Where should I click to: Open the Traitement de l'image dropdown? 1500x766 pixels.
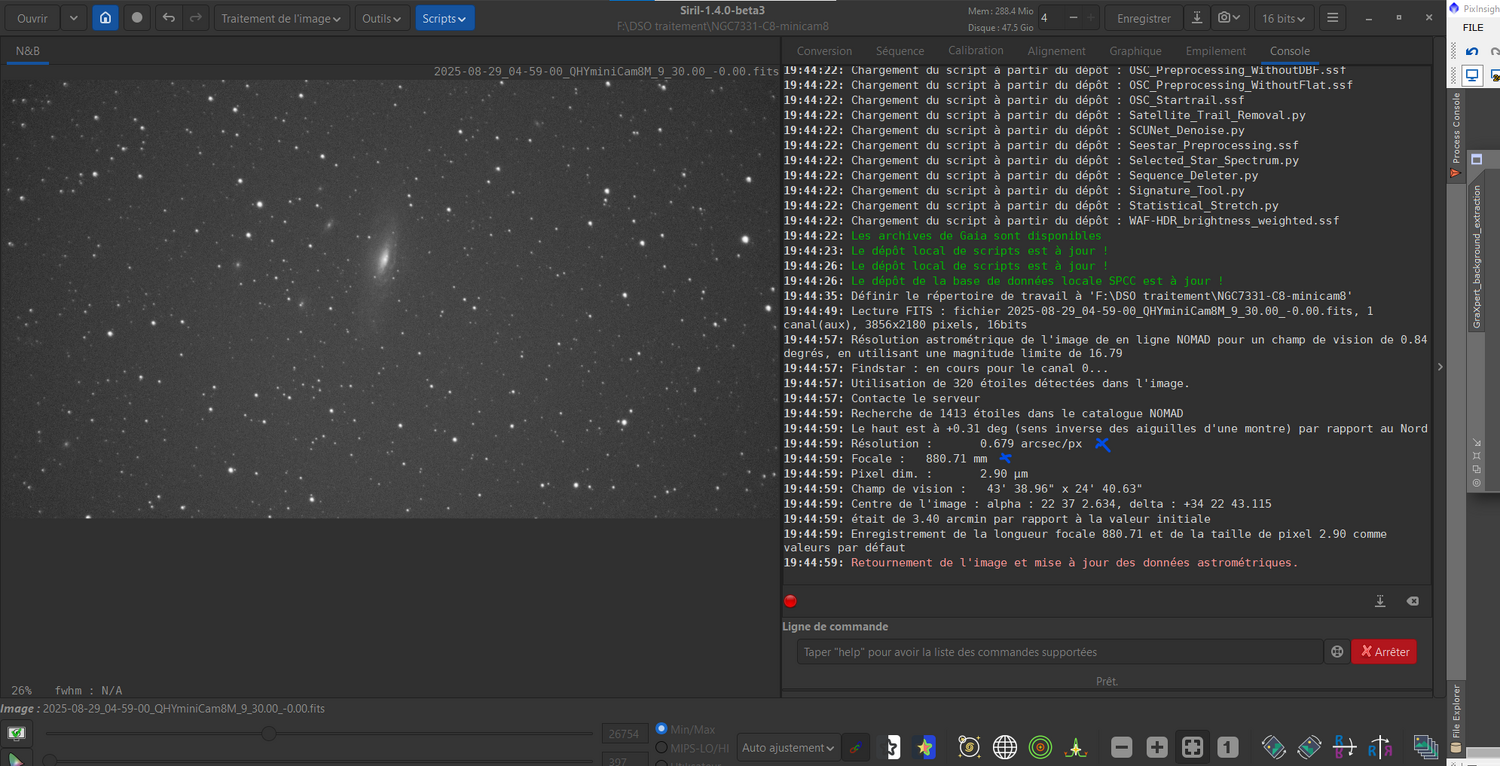281,18
